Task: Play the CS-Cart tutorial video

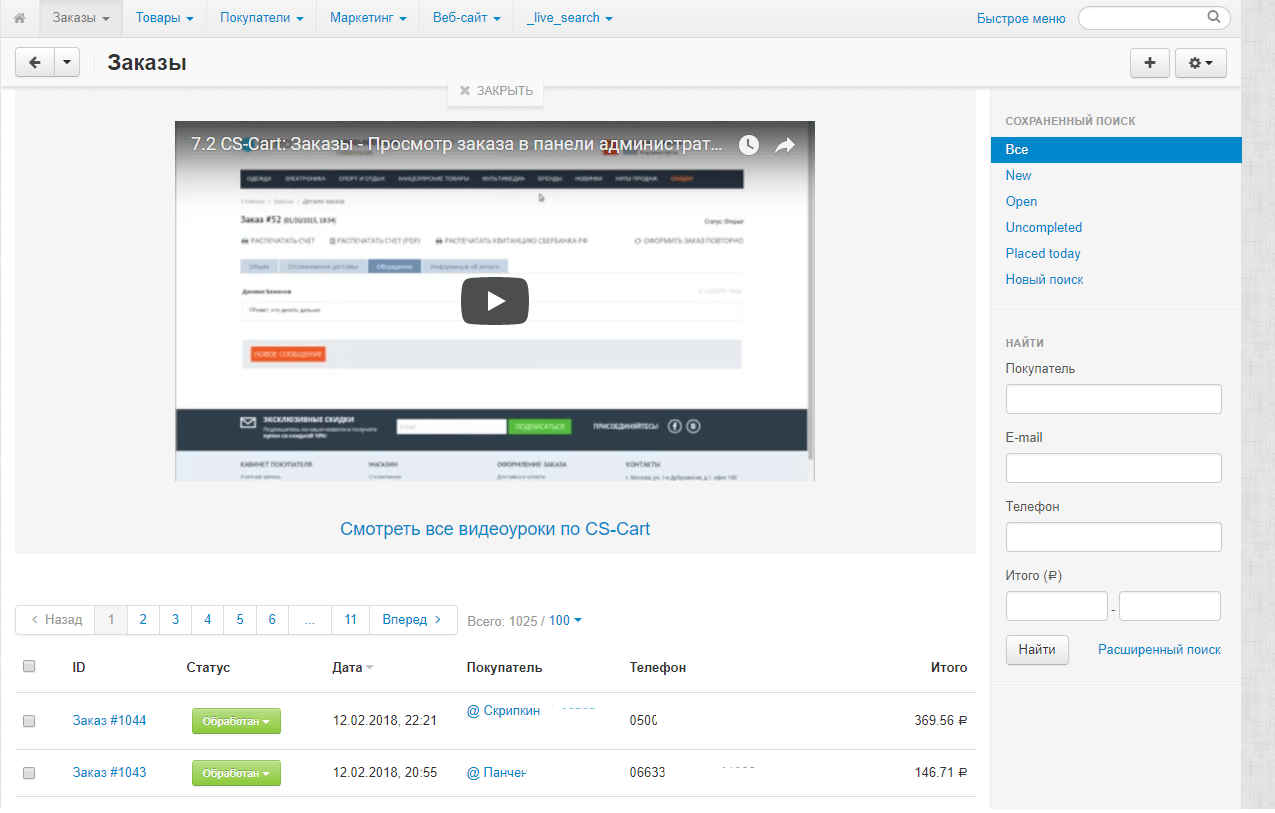Action: click(494, 301)
